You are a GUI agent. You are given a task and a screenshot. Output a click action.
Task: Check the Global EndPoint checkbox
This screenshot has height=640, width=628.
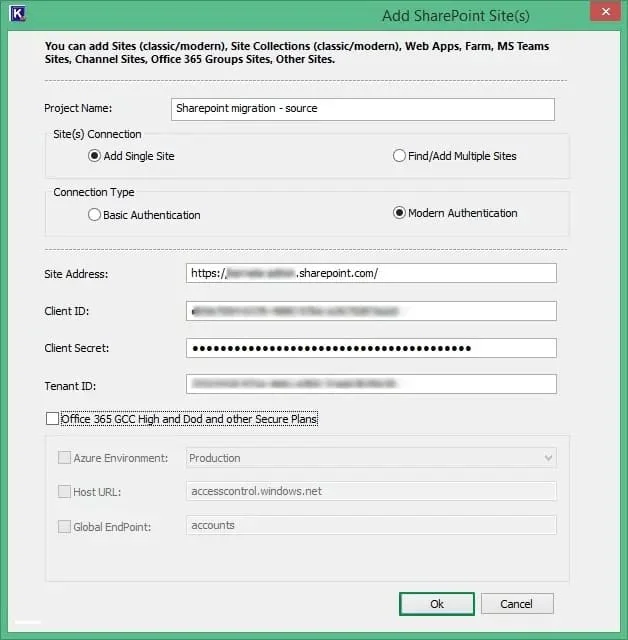[65, 526]
